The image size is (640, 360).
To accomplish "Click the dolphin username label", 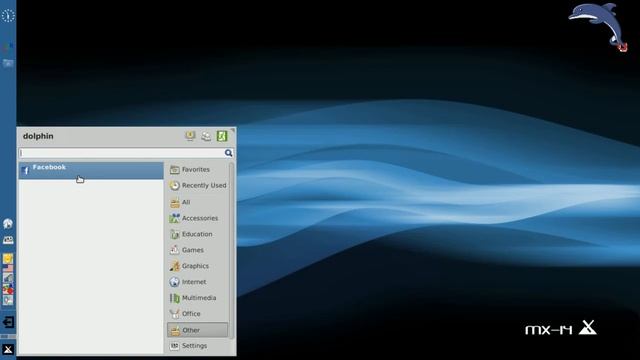I will [38, 136].
